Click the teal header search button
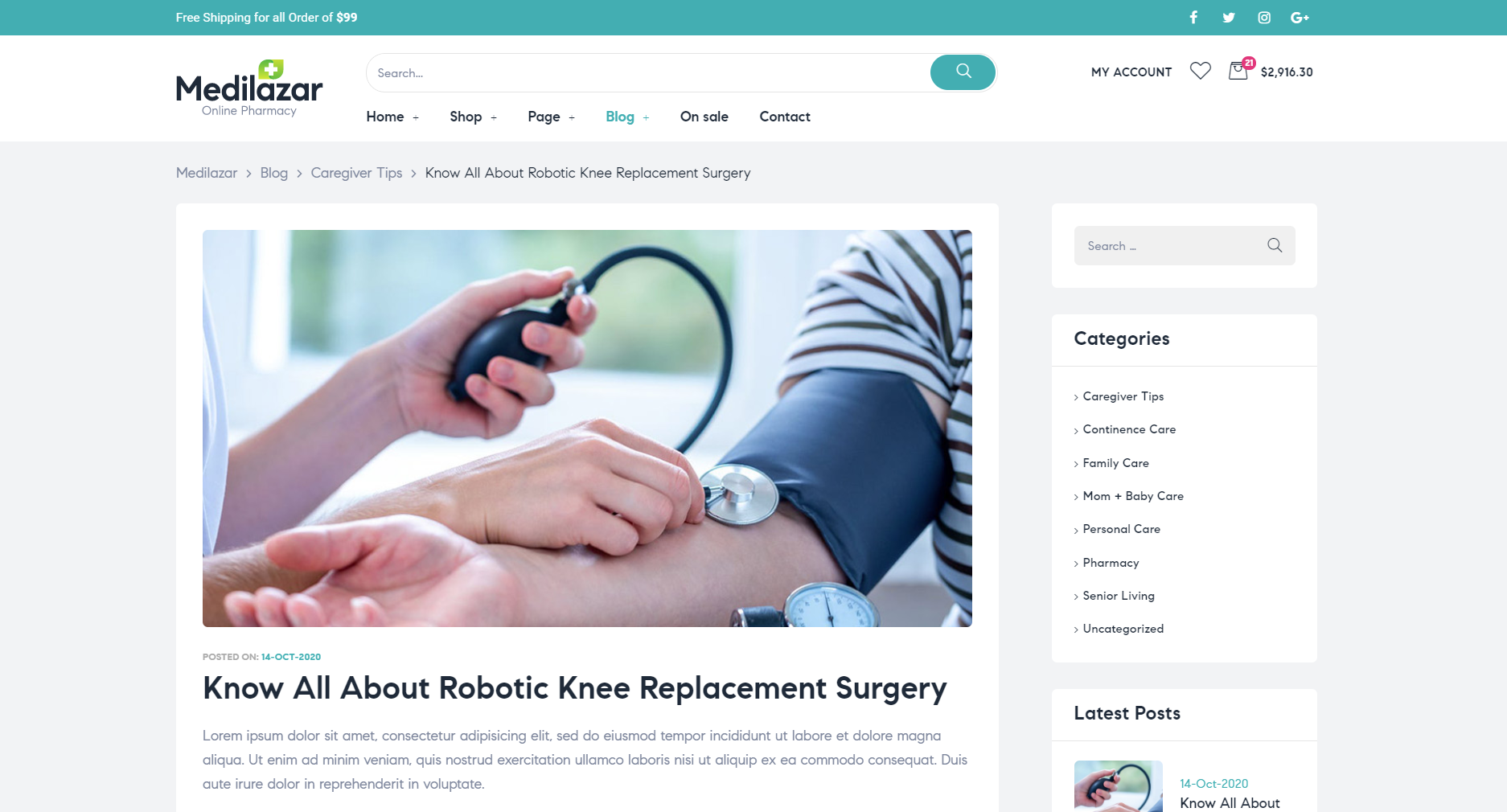 [963, 72]
